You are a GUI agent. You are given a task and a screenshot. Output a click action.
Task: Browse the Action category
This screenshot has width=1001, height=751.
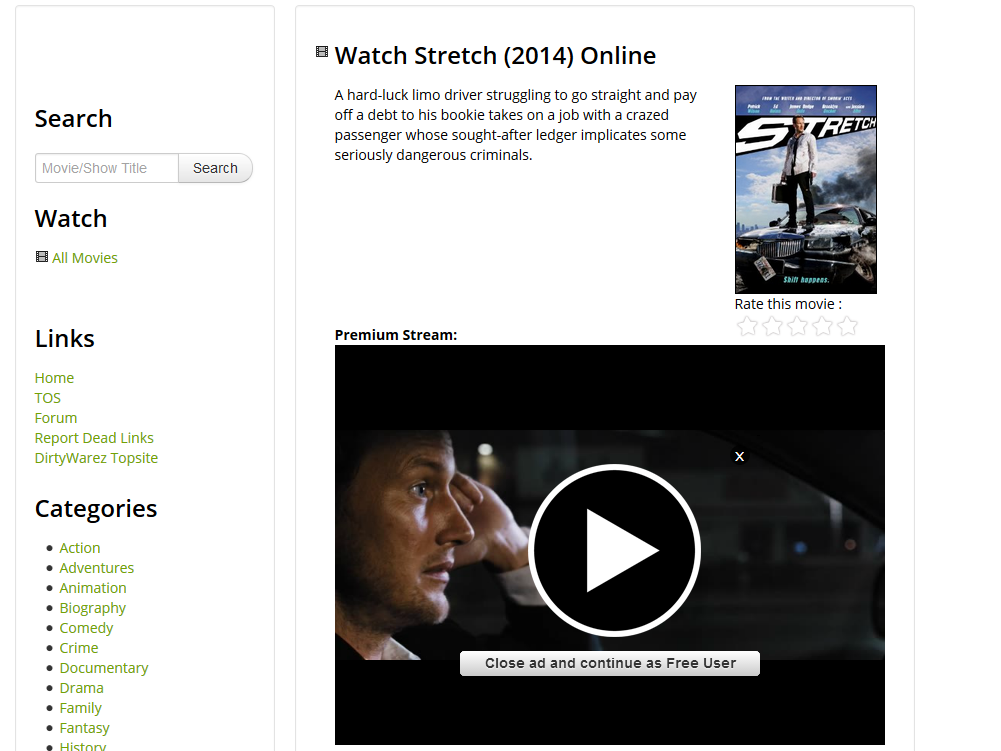(x=80, y=547)
